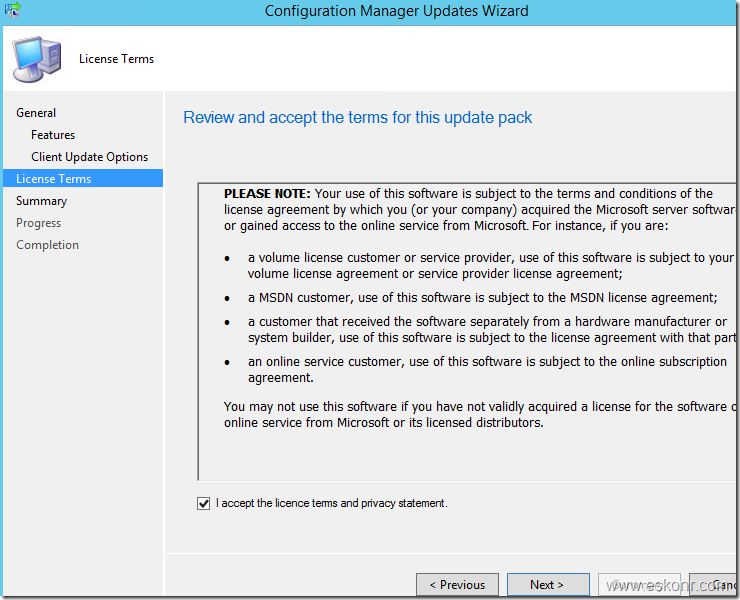Jump to the Summary step
Viewport: 740px width, 600px height.
[x=41, y=201]
